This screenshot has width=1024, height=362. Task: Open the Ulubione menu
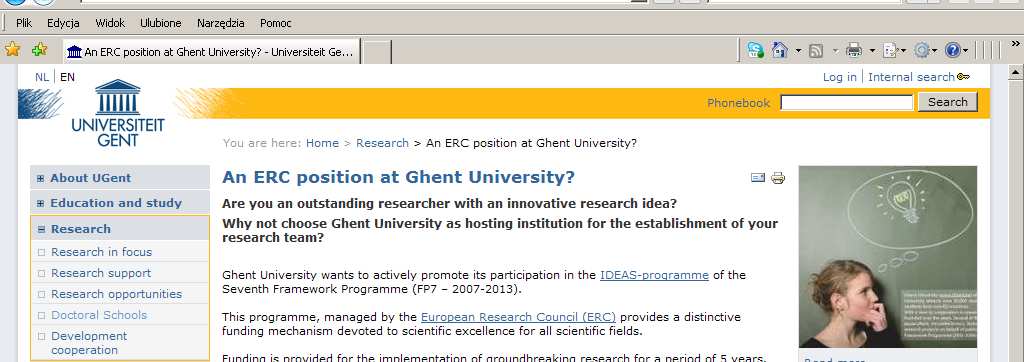[x=161, y=23]
